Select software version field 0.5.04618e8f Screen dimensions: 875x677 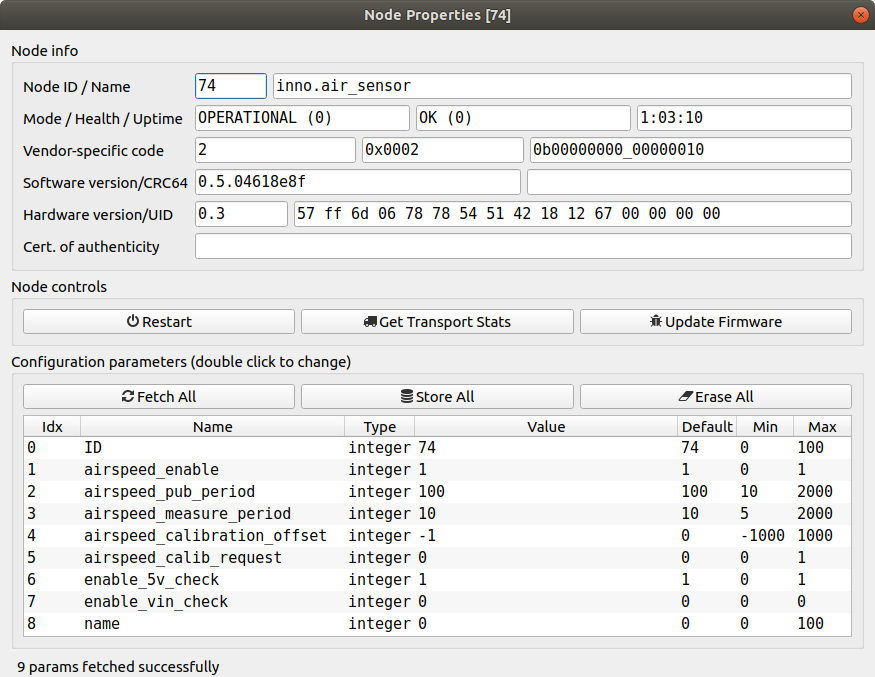[x=357, y=182]
